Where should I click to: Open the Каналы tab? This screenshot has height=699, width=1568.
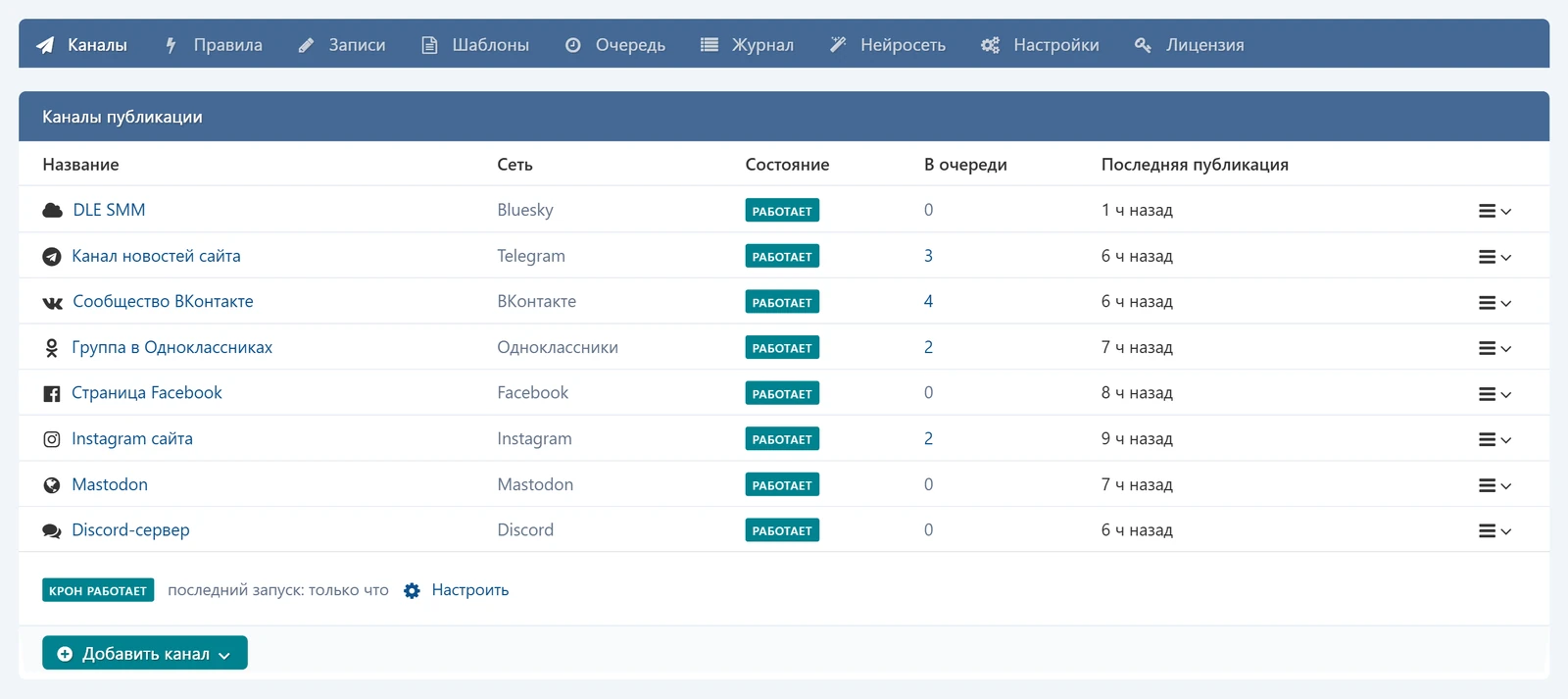click(x=82, y=44)
